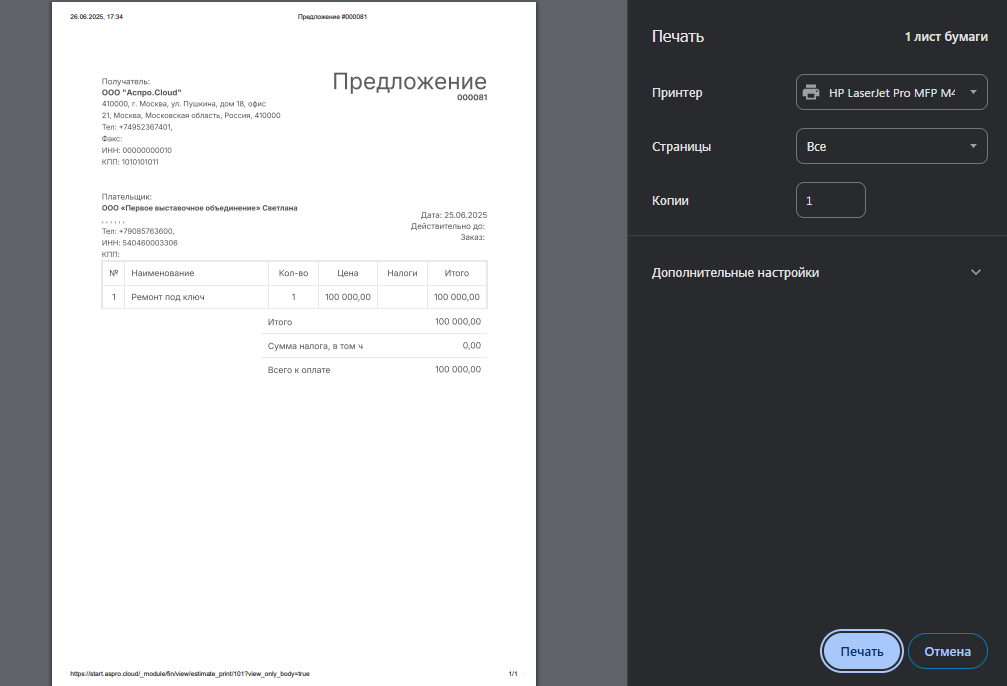Cancel printing with the Отмена button
The image size is (1007, 686).
[947, 651]
